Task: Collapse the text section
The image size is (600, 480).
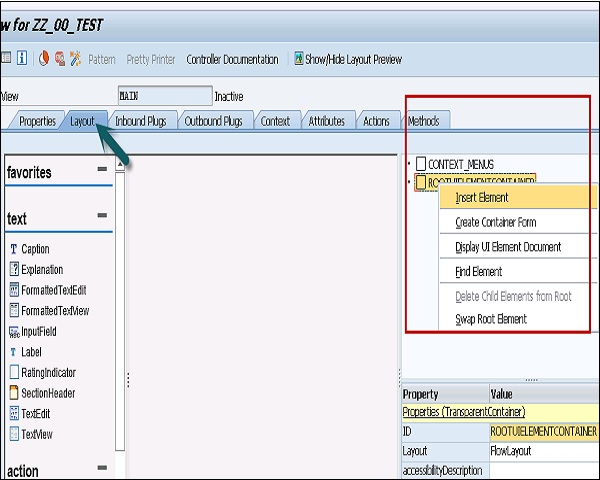Action: 102,216
